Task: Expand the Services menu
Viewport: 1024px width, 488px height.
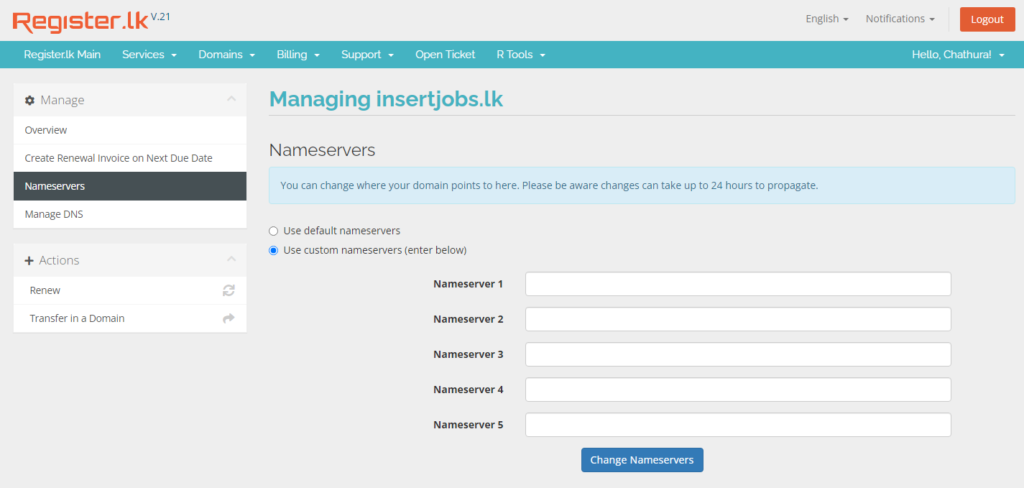Action: pyautogui.click(x=150, y=55)
